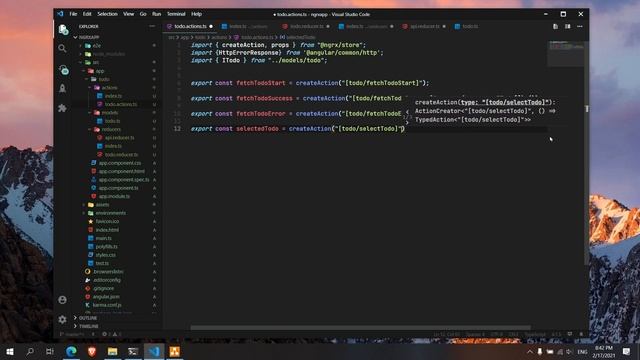This screenshot has width=640, height=360.
Task: Open the File menu
Action: tap(73, 14)
